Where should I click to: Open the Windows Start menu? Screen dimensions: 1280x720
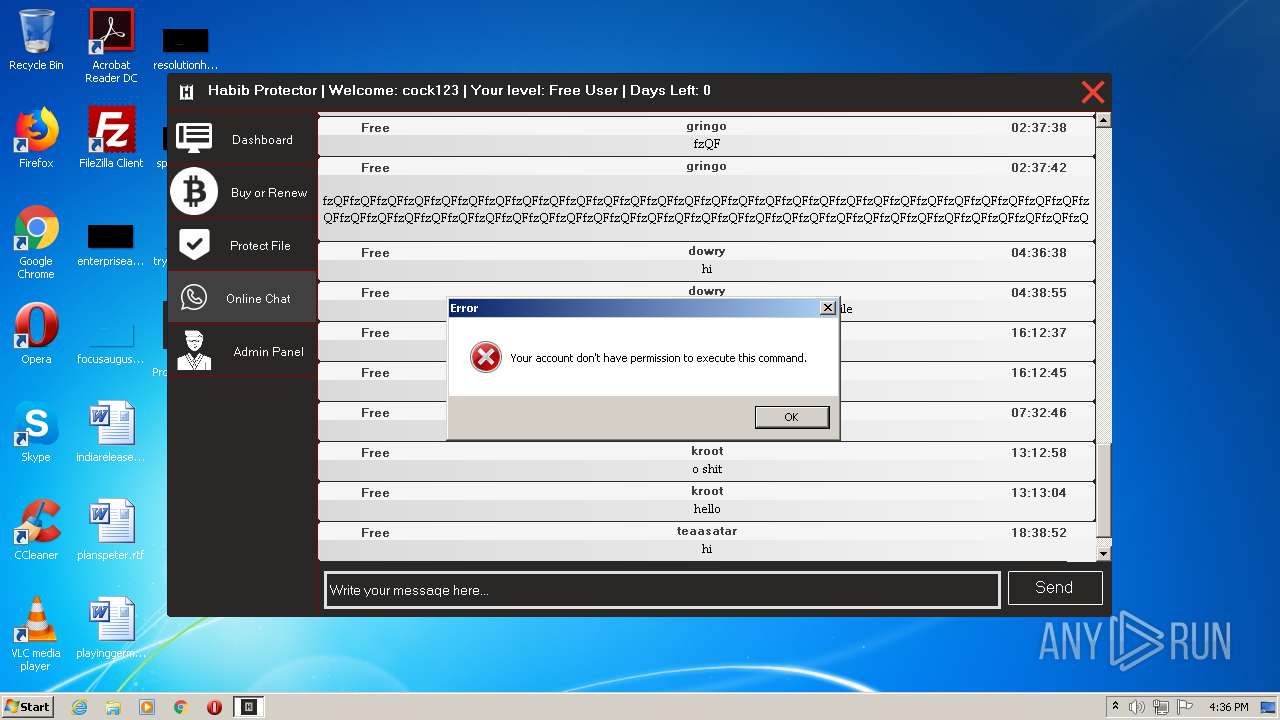27,706
